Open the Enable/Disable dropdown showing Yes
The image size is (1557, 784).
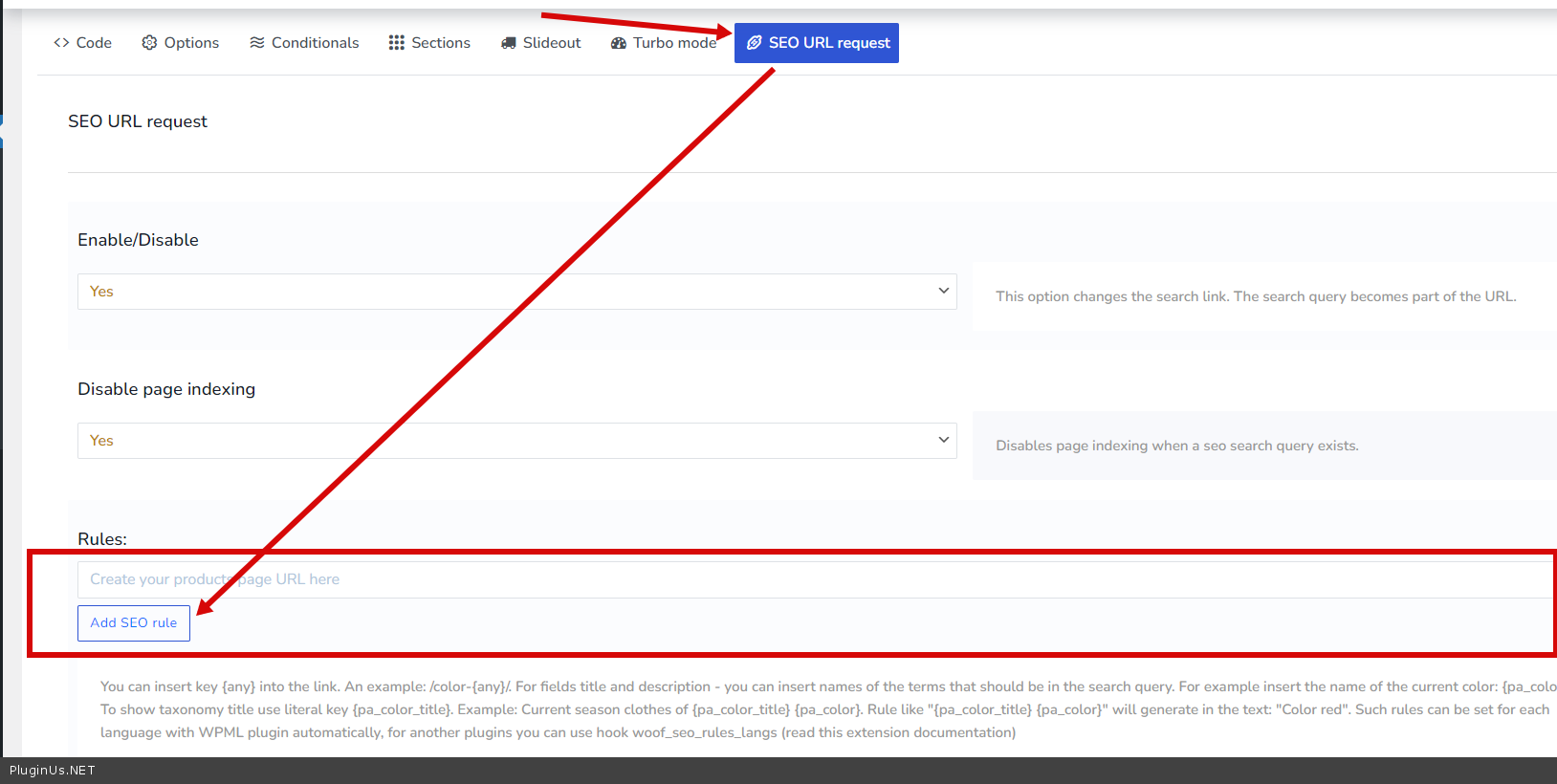click(x=516, y=292)
